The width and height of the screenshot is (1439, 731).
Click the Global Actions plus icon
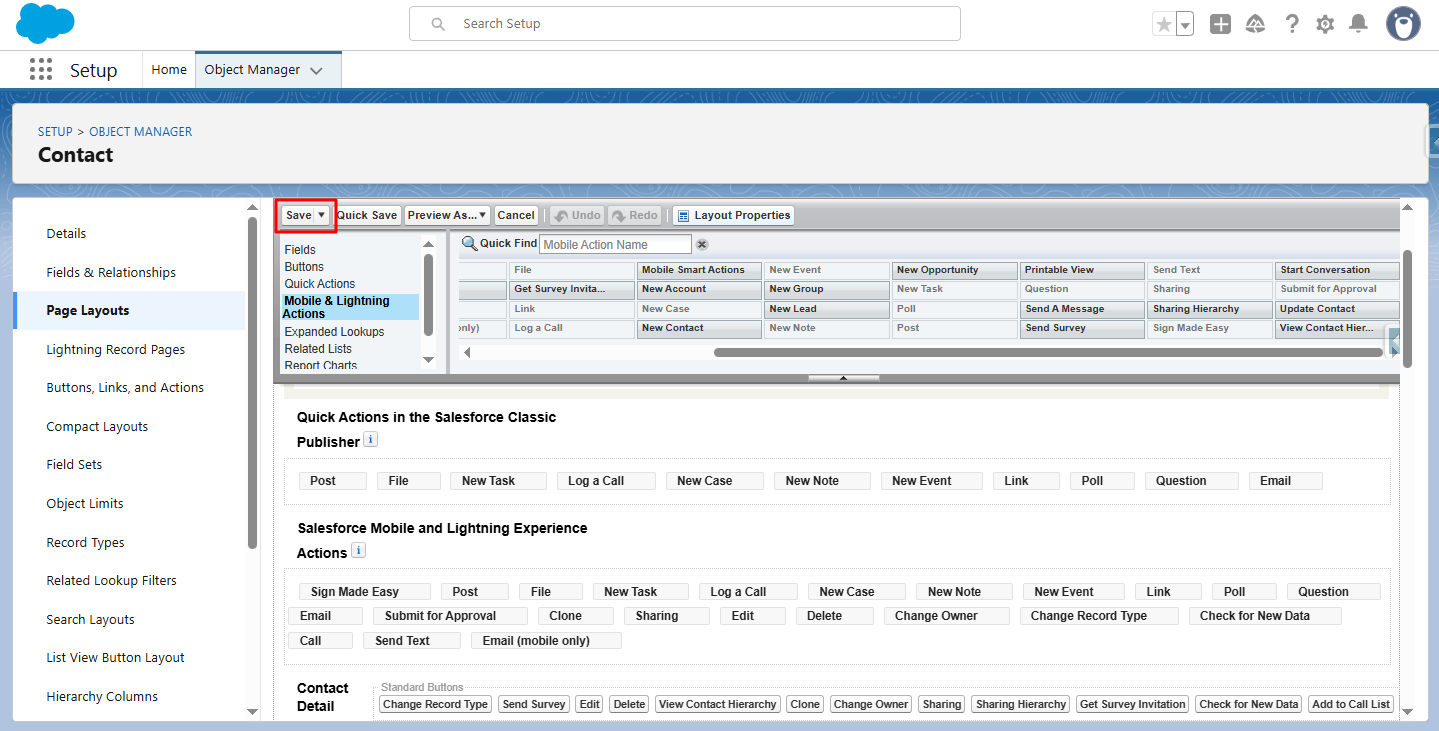[x=1220, y=25]
